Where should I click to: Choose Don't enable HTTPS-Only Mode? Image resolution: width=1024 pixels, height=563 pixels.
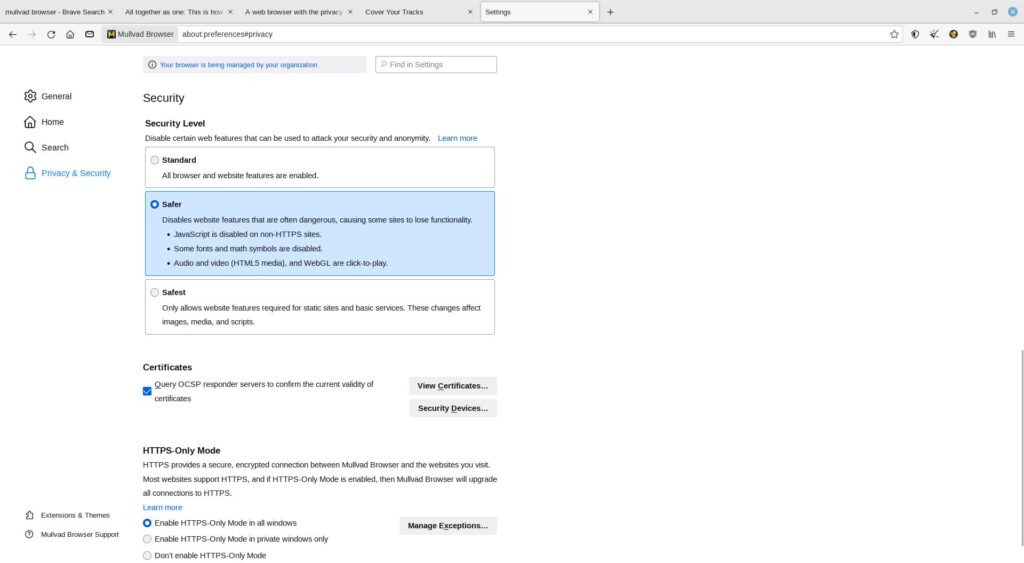pos(148,555)
